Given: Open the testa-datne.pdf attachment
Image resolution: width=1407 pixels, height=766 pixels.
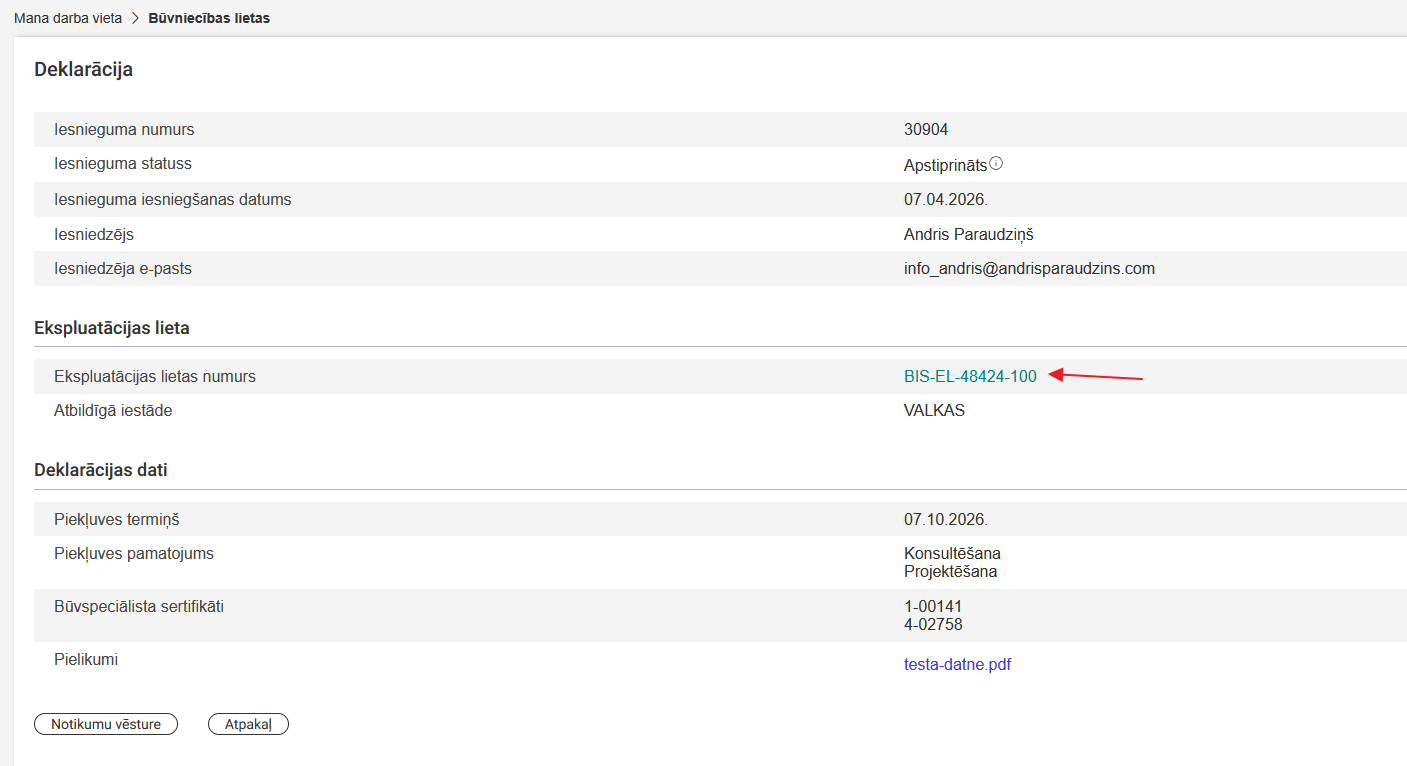Looking at the screenshot, I should click(957, 664).
